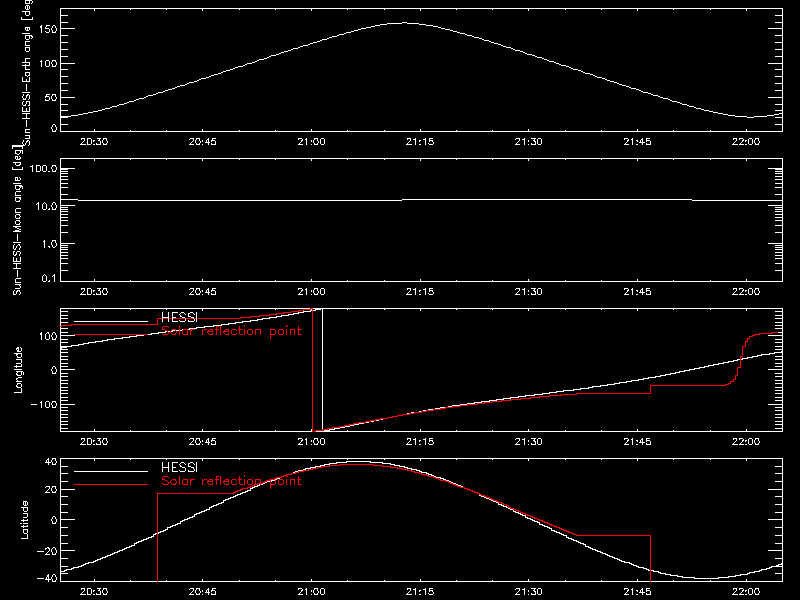Click 22:00 time label under Longitude plot
Image resolution: width=800 pixels, height=600 pixels.
[x=746, y=442]
